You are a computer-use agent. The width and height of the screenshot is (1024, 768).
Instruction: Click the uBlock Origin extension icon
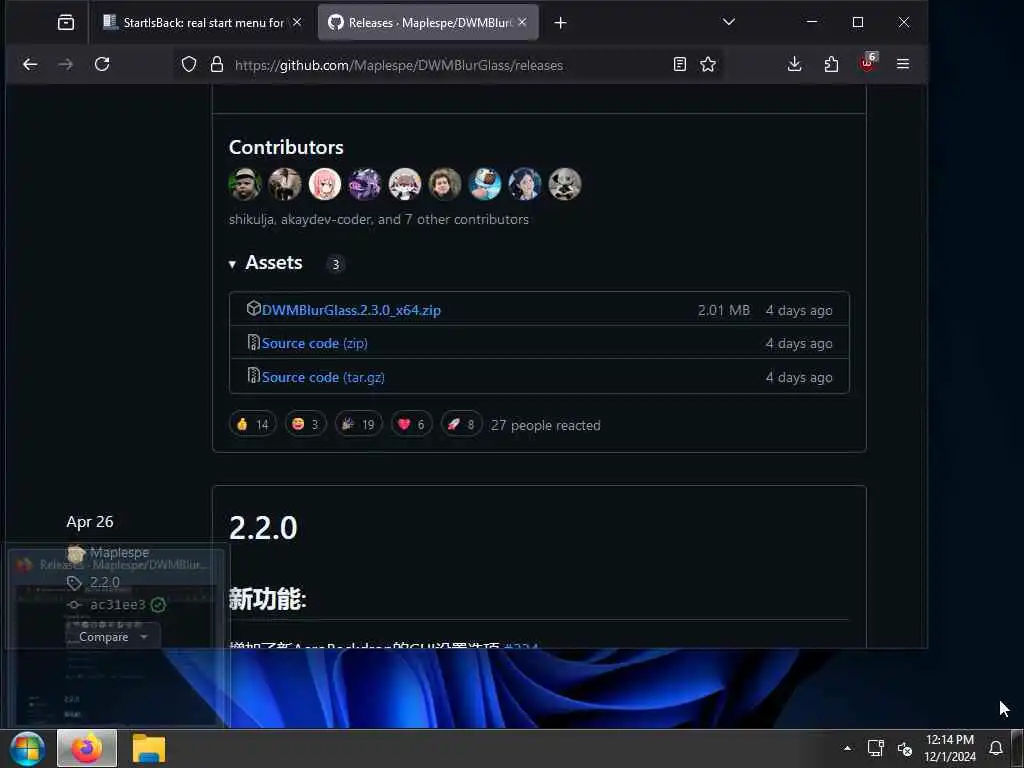point(868,63)
